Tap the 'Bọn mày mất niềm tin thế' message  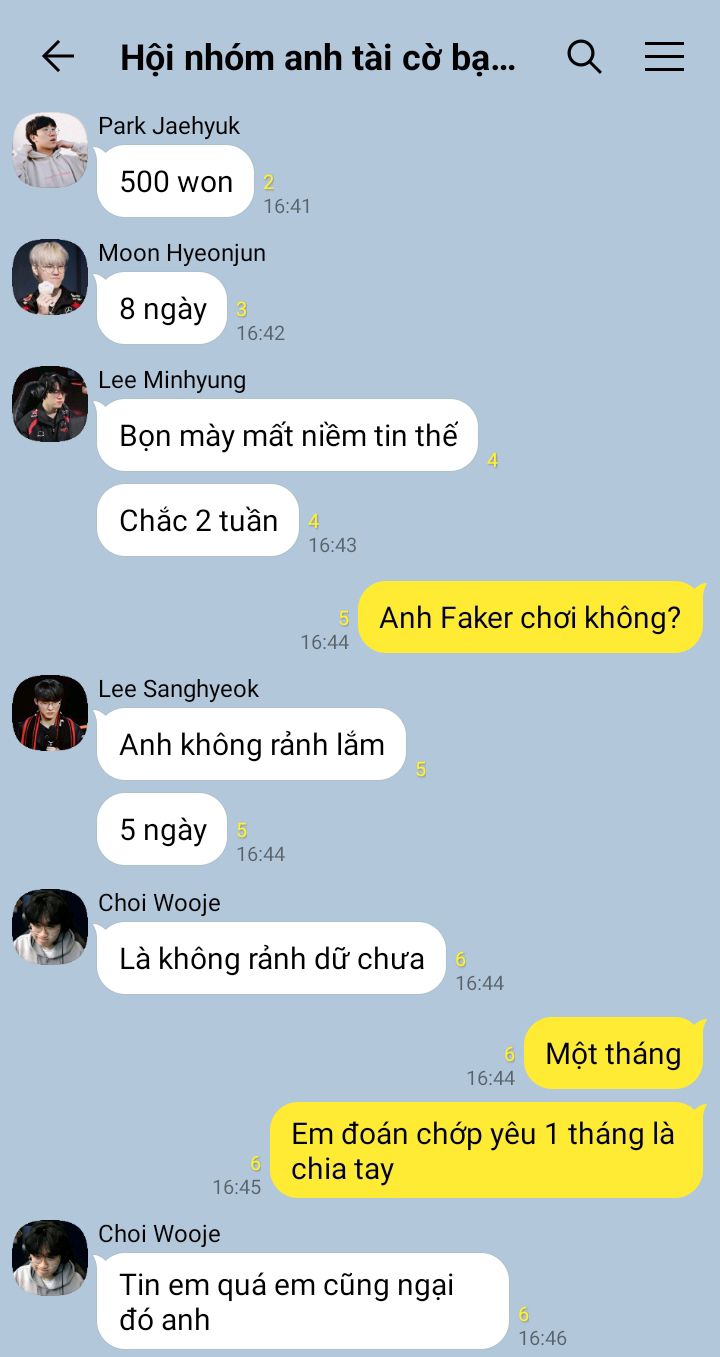(x=288, y=435)
